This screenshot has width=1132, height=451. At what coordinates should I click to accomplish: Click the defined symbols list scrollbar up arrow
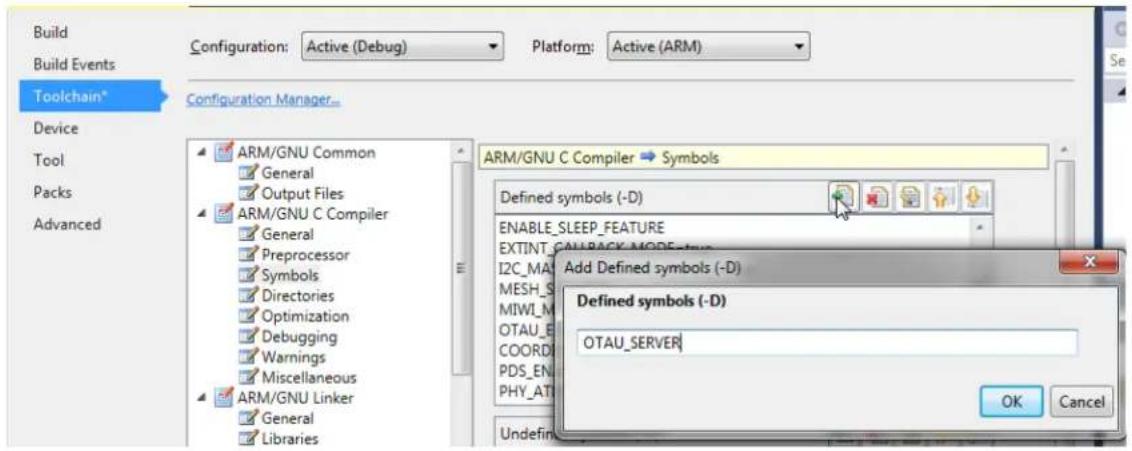tap(980, 227)
